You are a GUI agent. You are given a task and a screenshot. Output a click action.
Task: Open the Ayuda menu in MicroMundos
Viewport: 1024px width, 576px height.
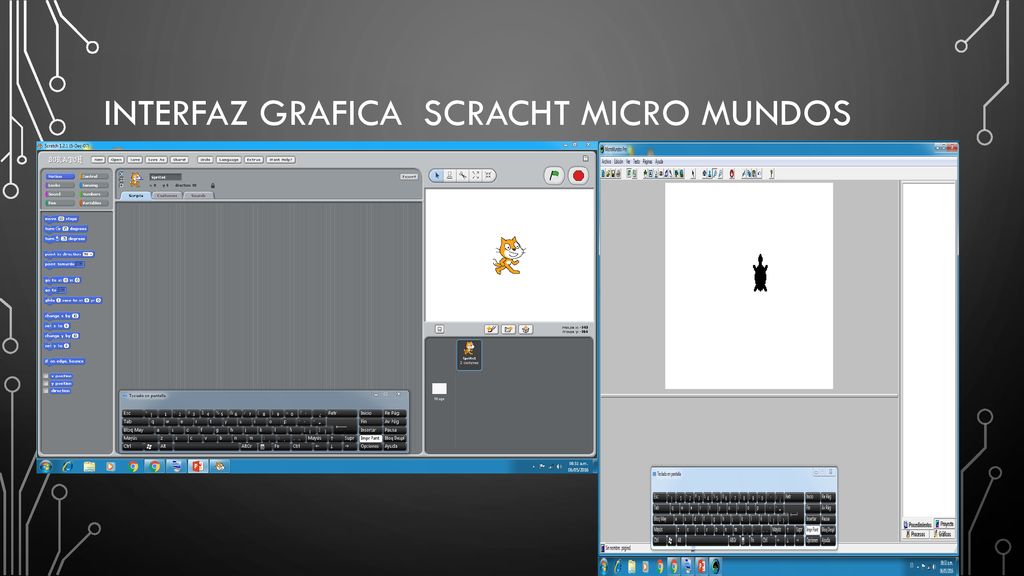click(660, 162)
